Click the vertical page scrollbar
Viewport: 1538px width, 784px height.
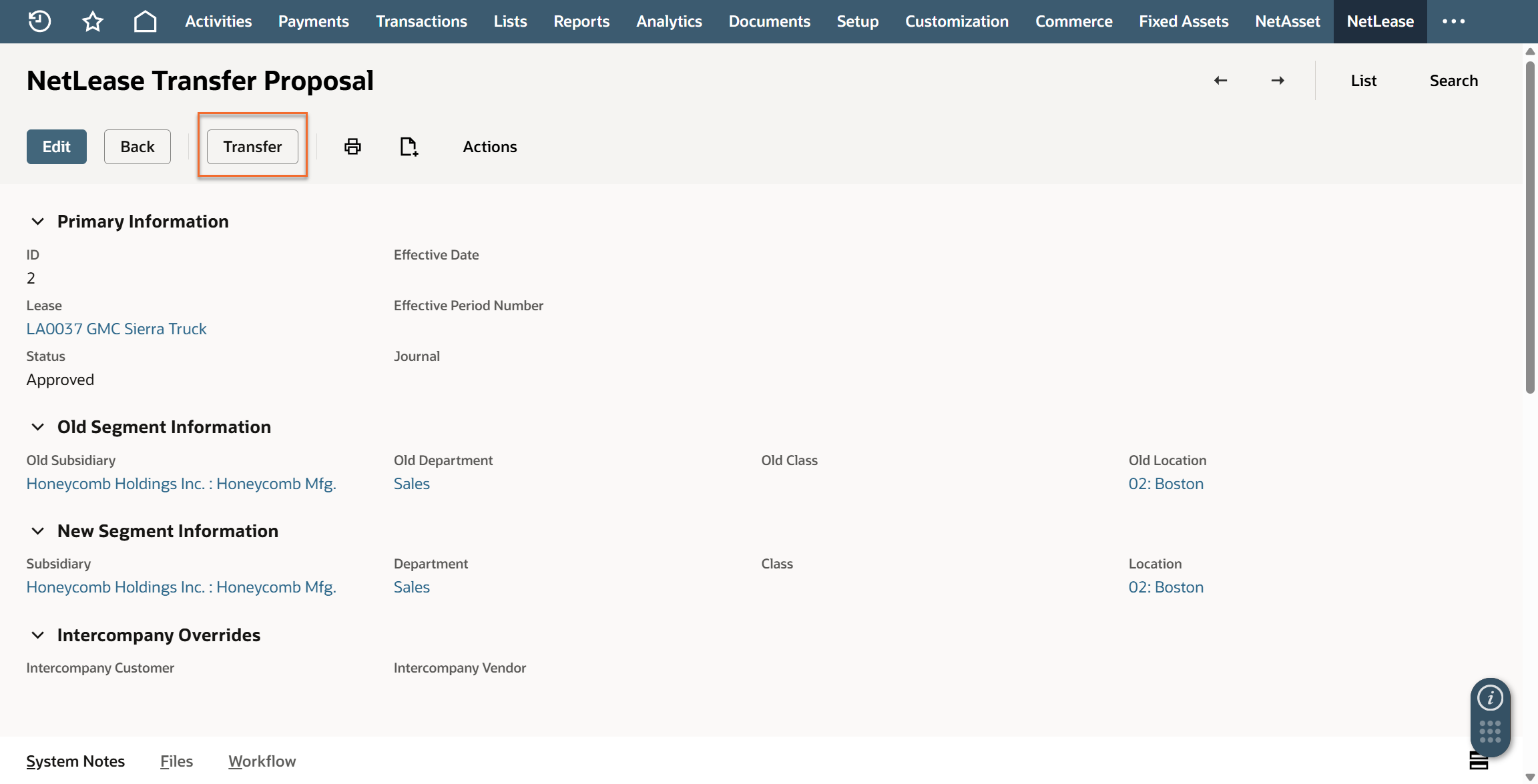(x=1530, y=227)
